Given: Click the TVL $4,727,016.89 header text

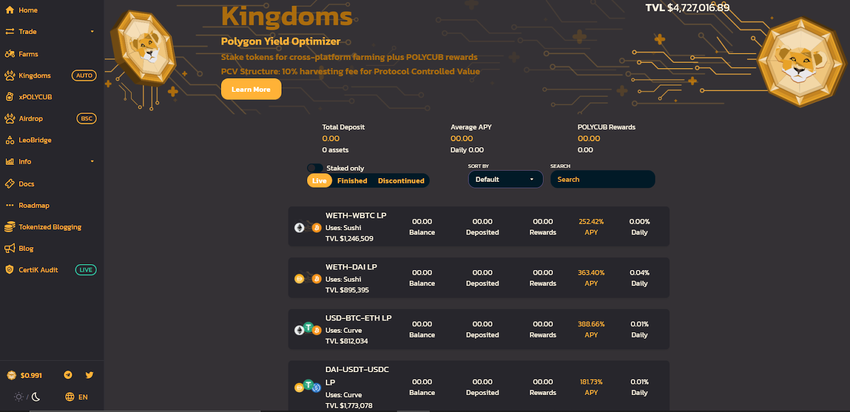Looking at the screenshot, I should (x=687, y=8).
